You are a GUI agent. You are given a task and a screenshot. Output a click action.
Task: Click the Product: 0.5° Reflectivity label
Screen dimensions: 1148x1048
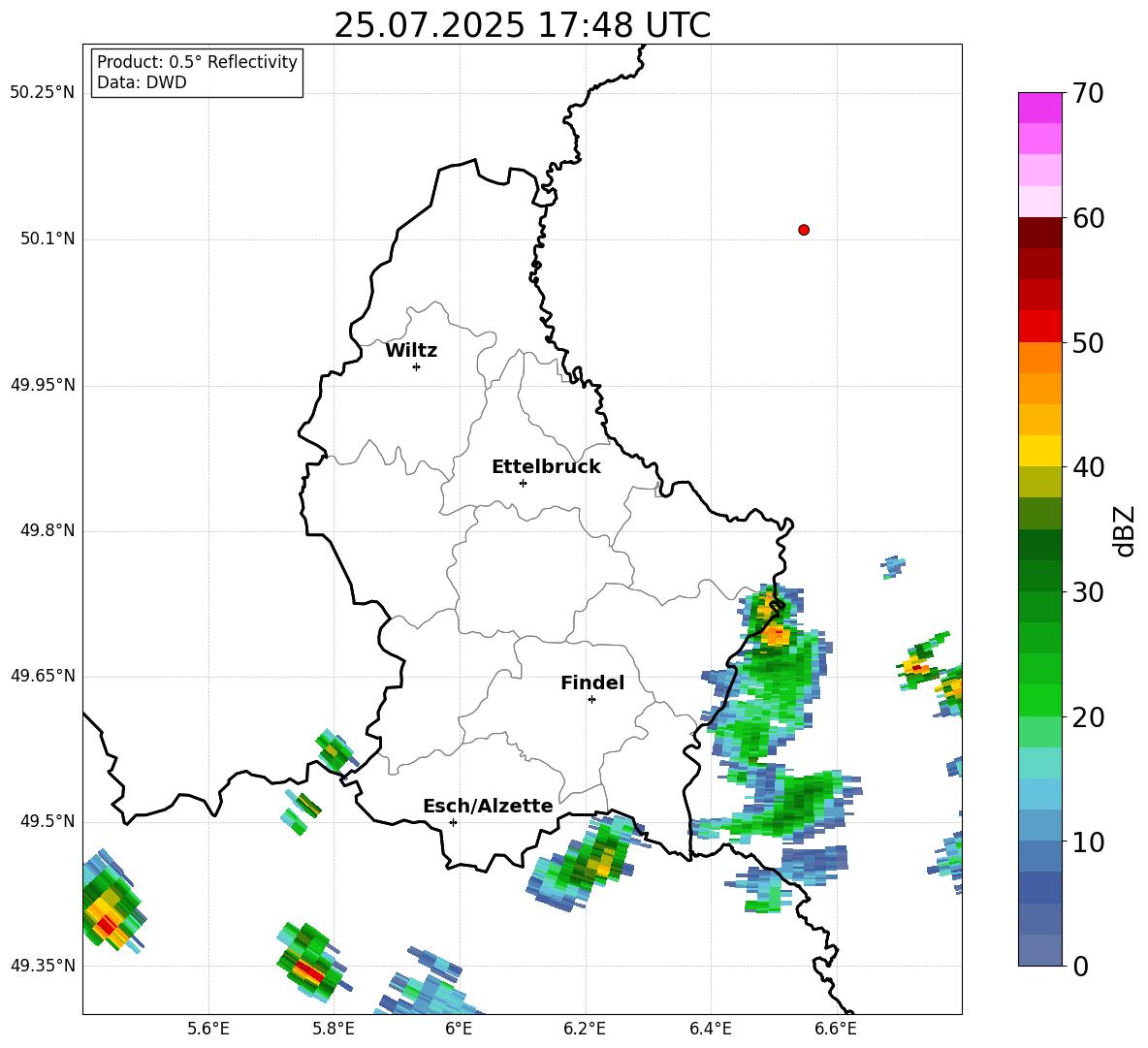197,61
